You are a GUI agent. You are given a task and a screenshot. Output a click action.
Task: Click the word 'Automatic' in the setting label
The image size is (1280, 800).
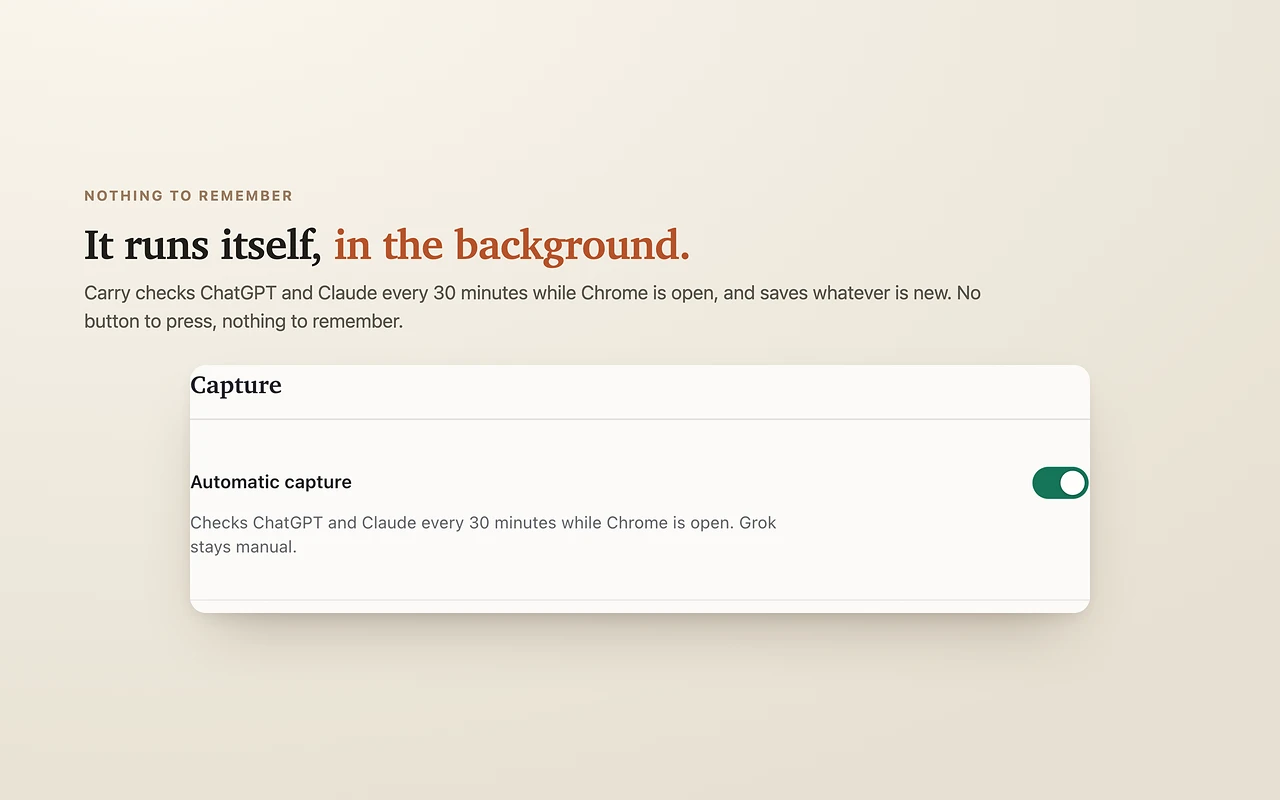point(229,482)
